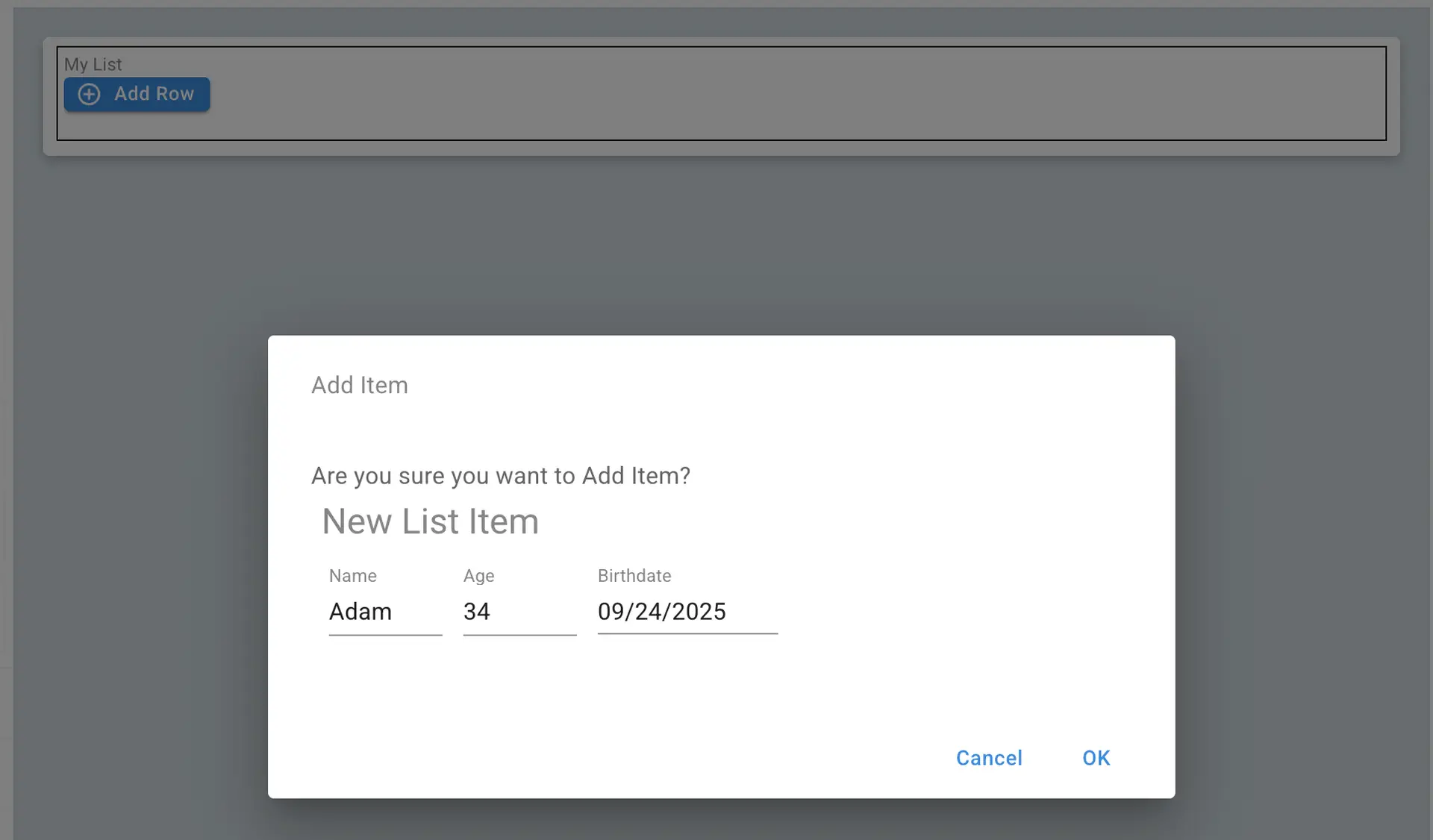The width and height of the screenshot is (1433, 840).
Task: Click the underline beneath the Birthdate value
Action: [x=687, y=633]
